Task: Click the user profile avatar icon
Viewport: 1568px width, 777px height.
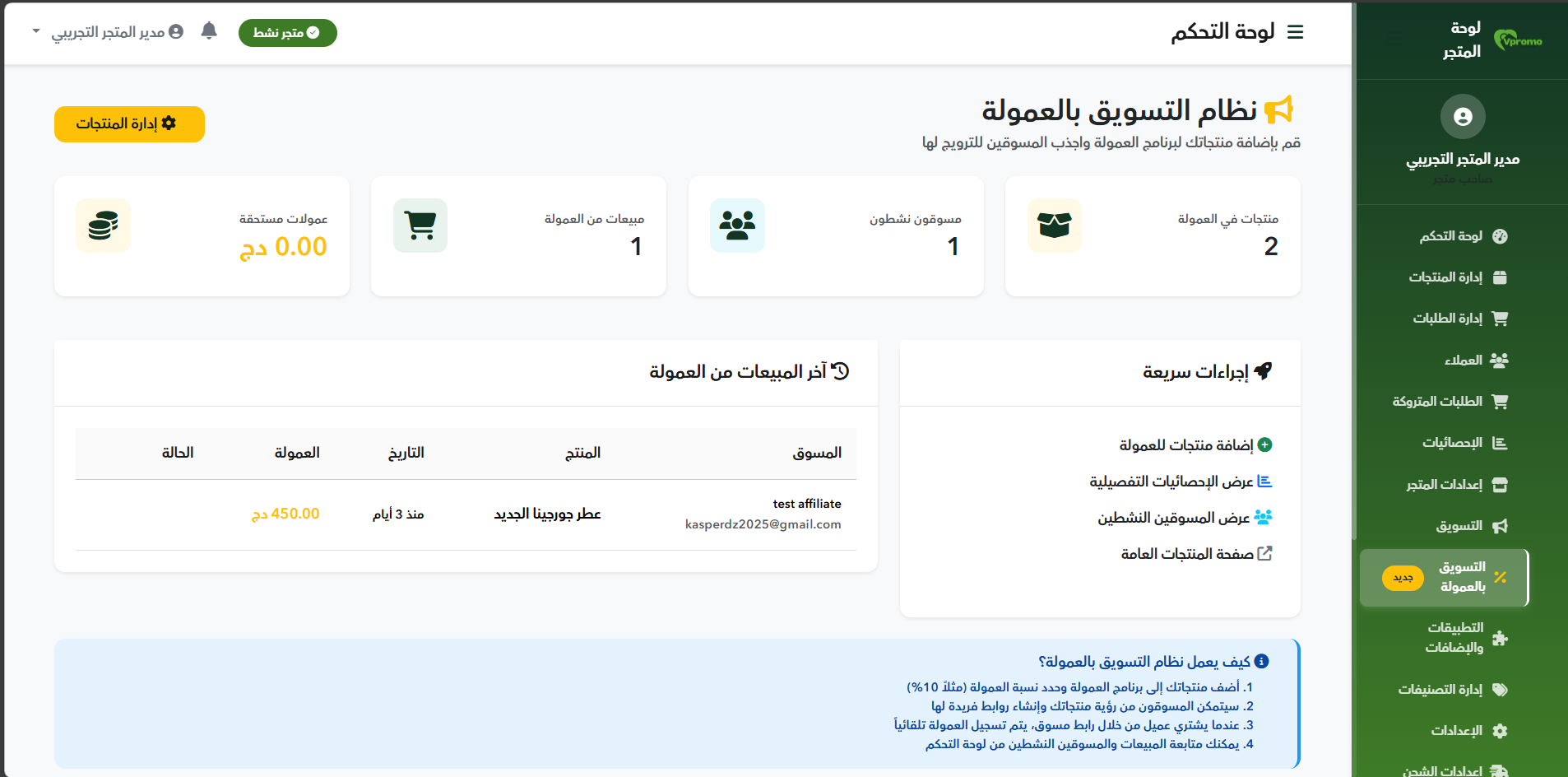Action: click(177, 31)
